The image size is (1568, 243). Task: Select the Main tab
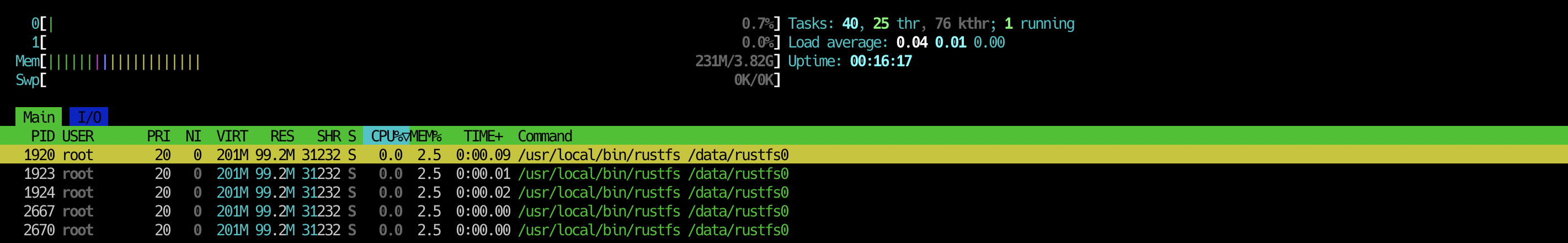point(39,117)
